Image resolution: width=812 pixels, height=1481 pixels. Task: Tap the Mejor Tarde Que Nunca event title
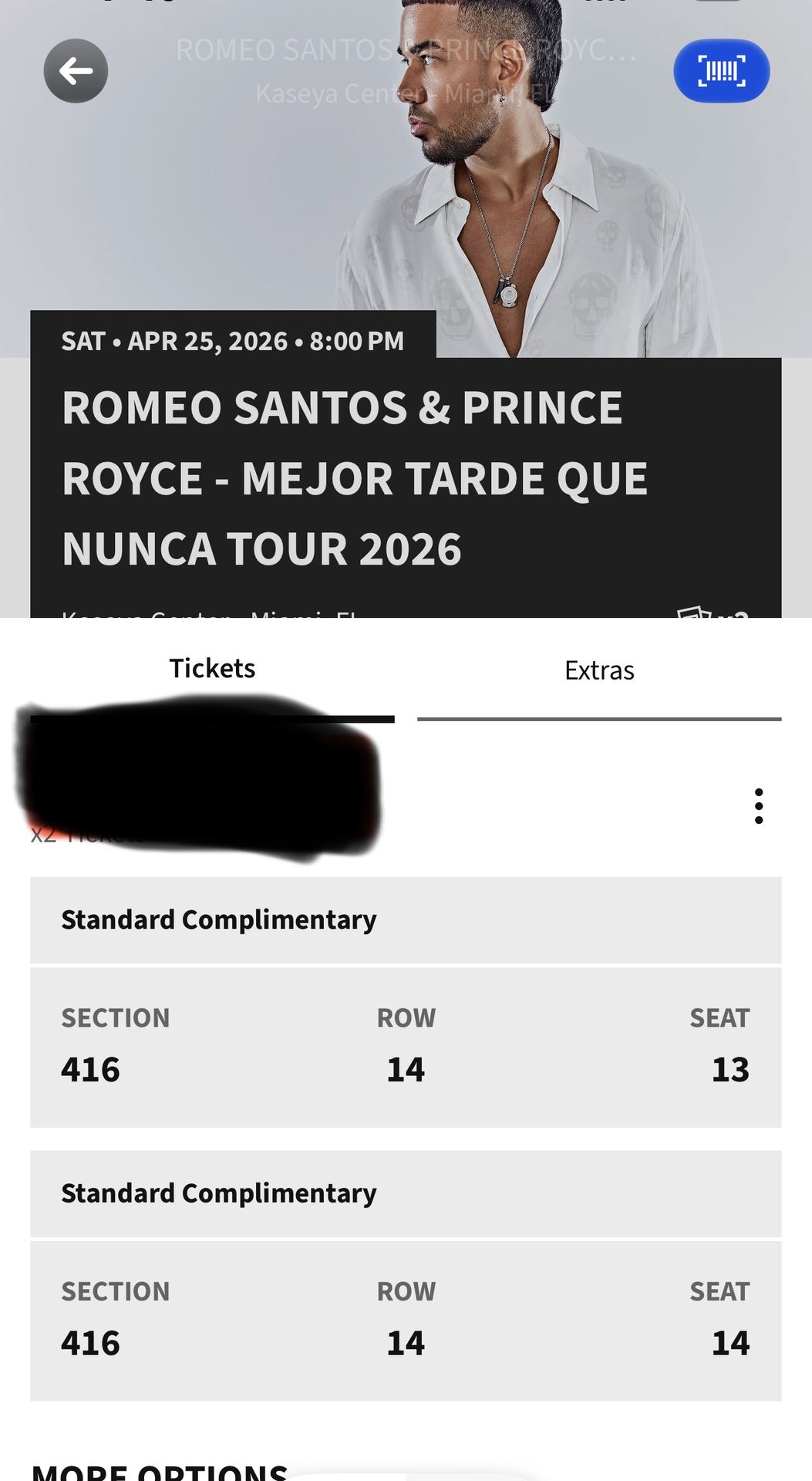(x=355, y=478)
